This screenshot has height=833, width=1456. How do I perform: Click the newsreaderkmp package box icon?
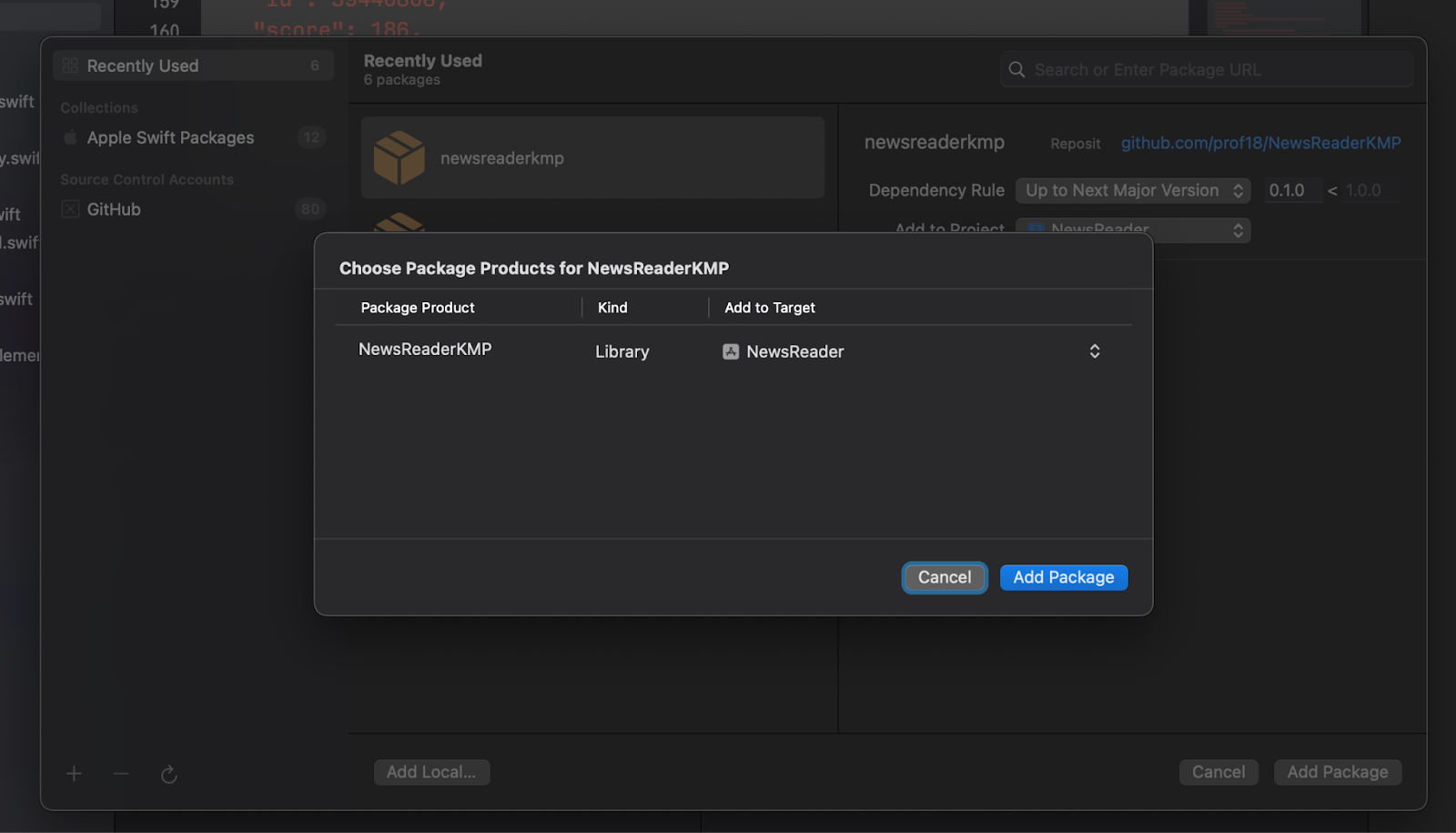[x=399, y=157]
